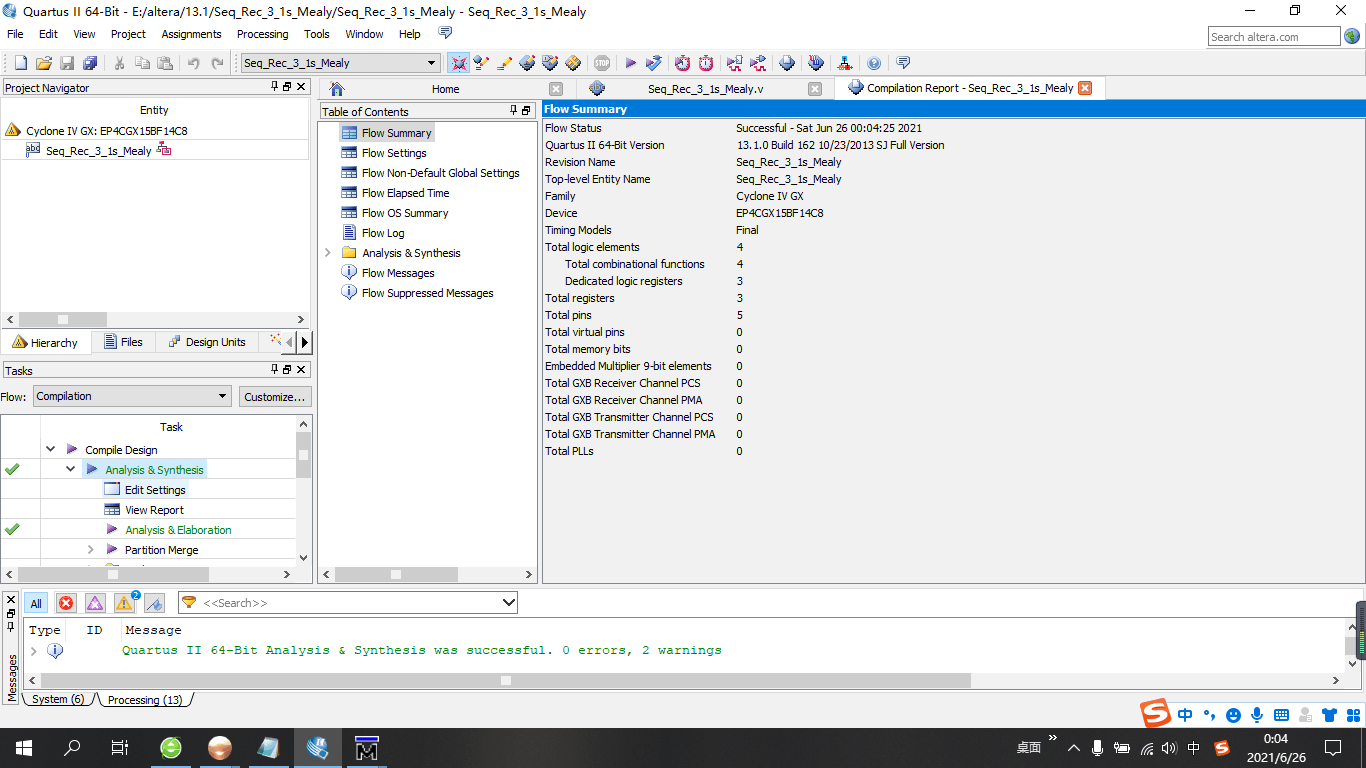Screen dimensions: 1366x768
Task: Open the Tools menu
Action: [x=316, y=34]
